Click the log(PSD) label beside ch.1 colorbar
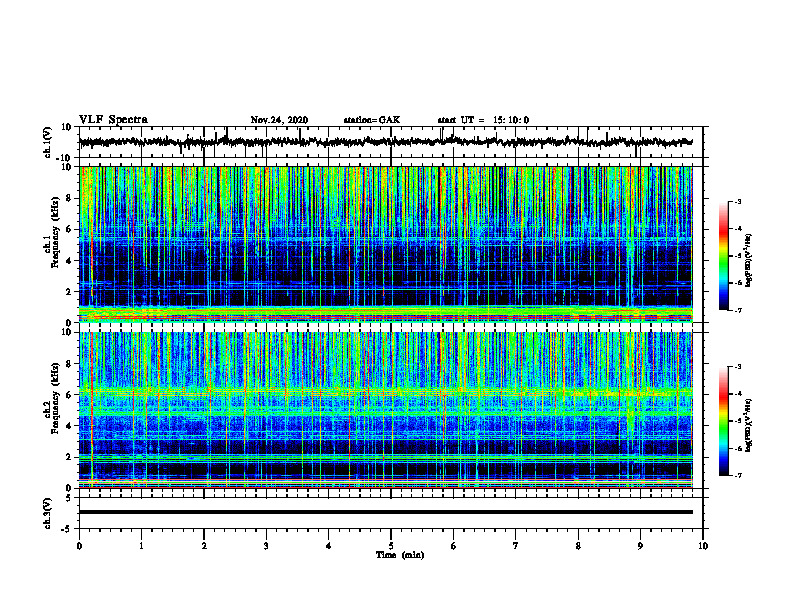This screenshot has width=792, height=612. point(748,261)
